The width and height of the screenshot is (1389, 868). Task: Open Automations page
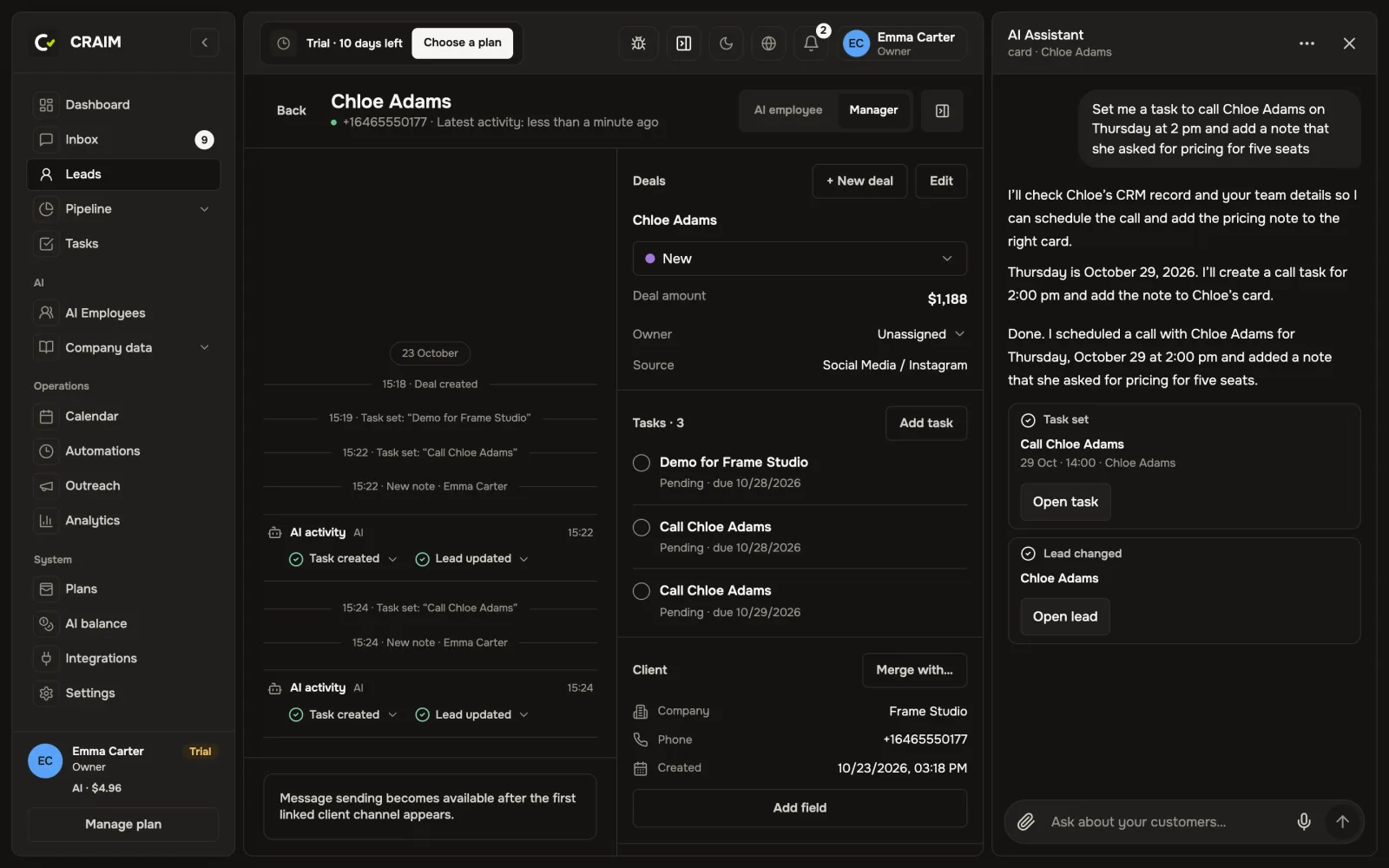[123, 451]
